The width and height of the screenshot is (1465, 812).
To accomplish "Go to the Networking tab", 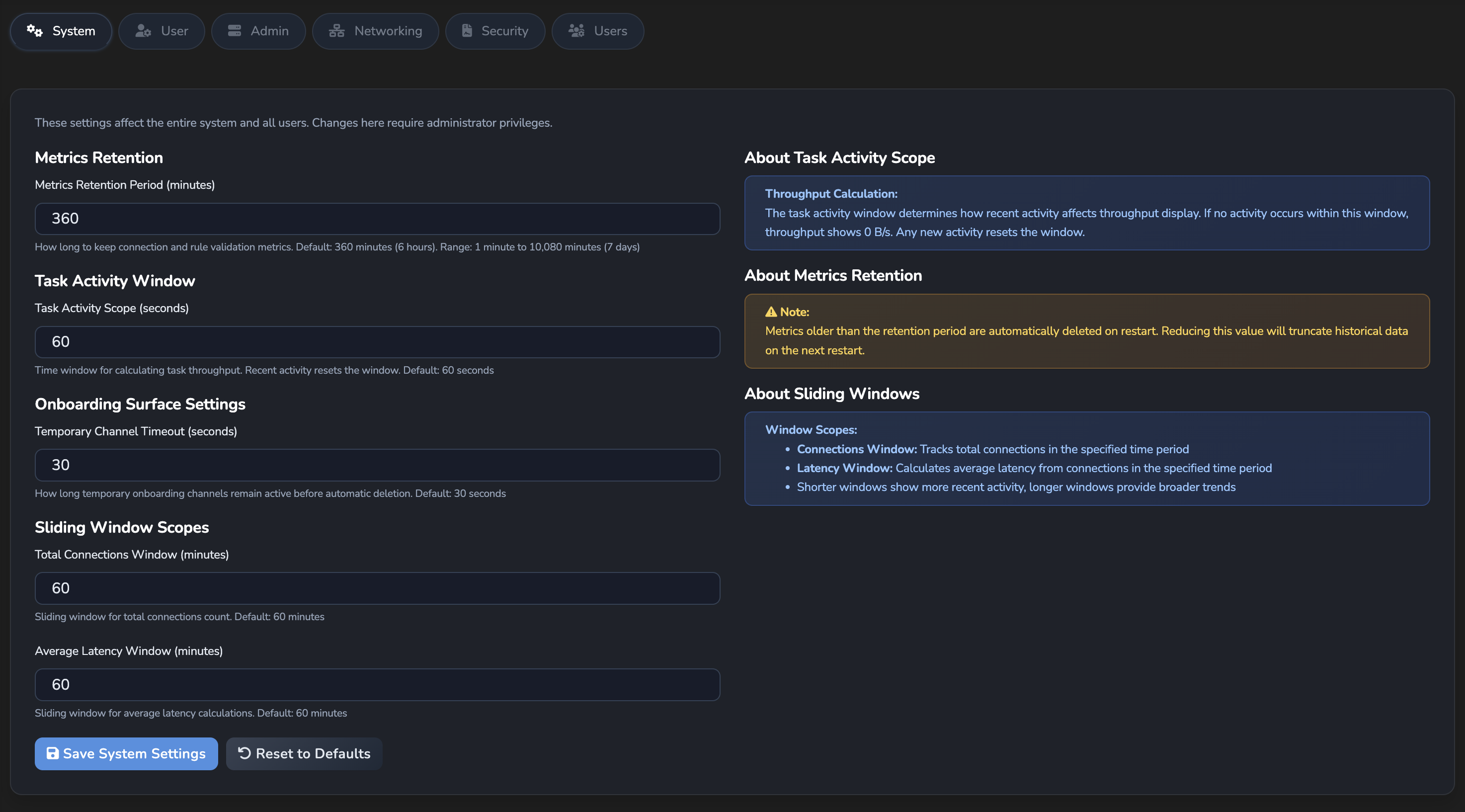I will click(375, 31).
